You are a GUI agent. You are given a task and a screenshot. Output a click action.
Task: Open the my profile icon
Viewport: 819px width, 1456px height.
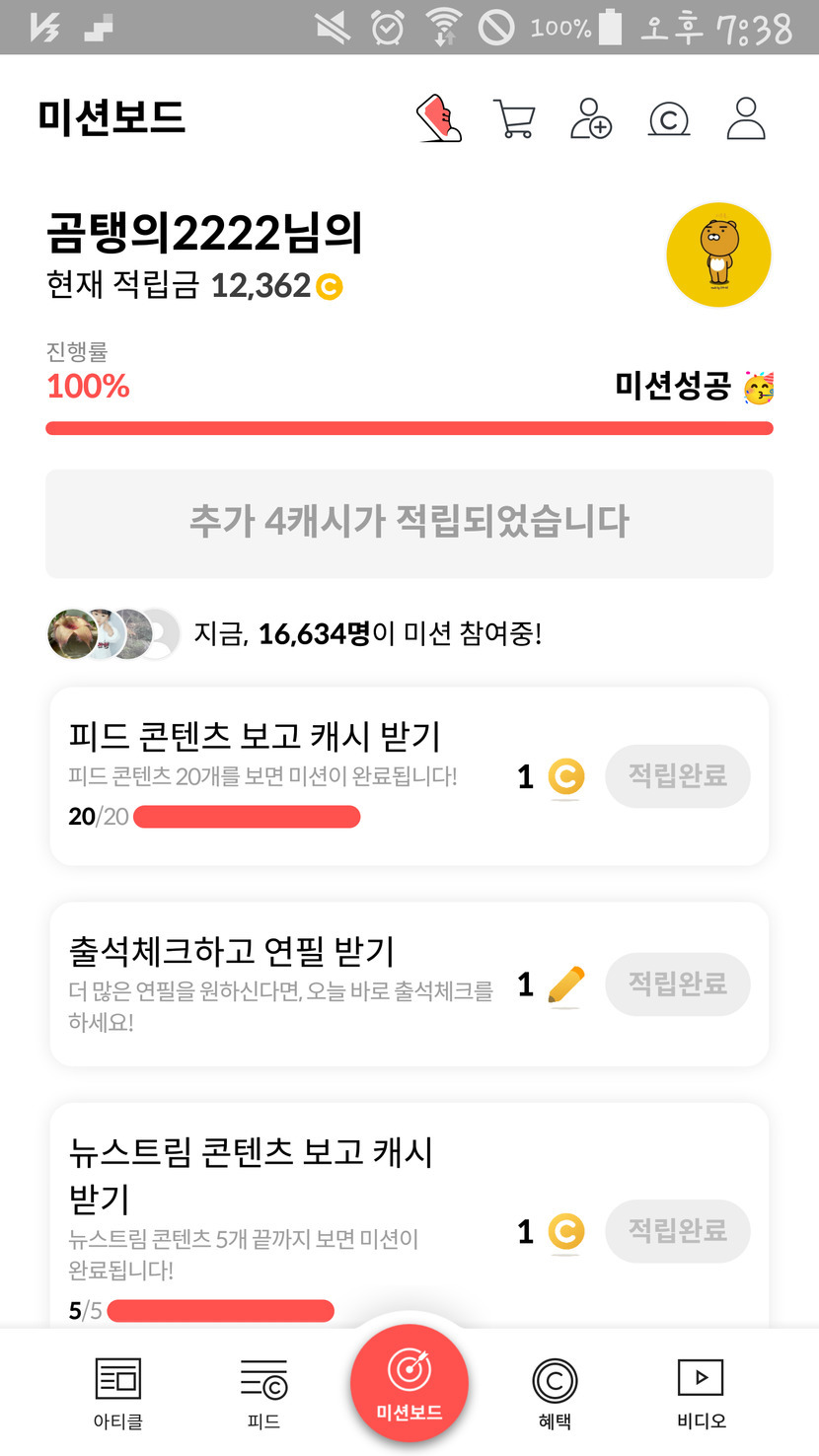tap(746, 119)
